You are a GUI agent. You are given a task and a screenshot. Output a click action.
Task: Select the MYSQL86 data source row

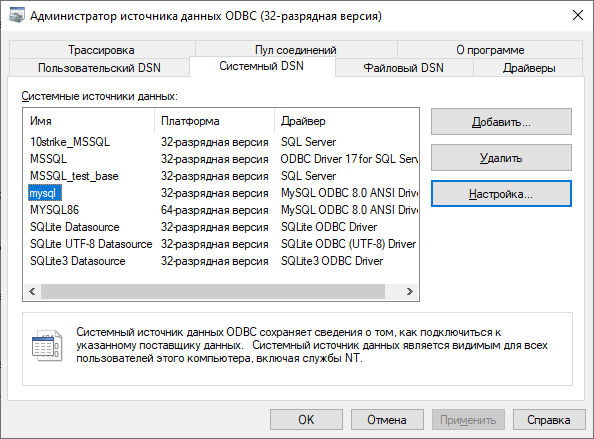tap(221, 210)
